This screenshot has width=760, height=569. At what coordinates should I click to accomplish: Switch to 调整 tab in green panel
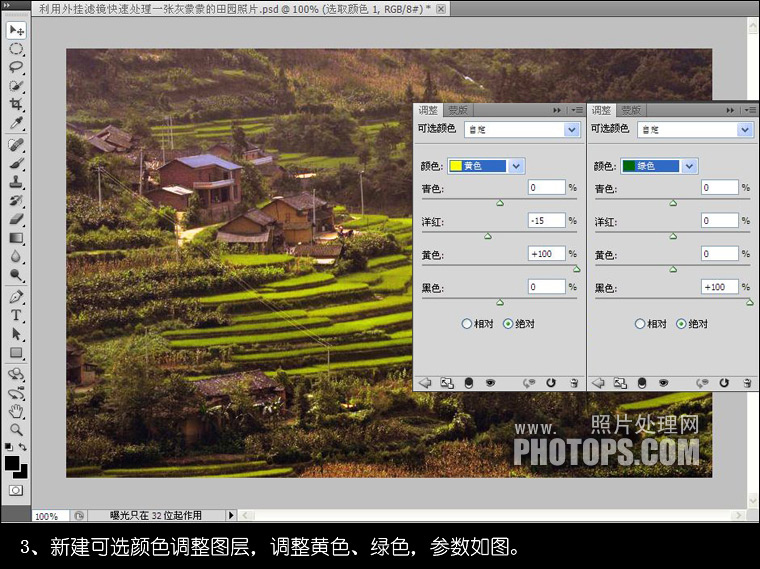coord(602,111)
